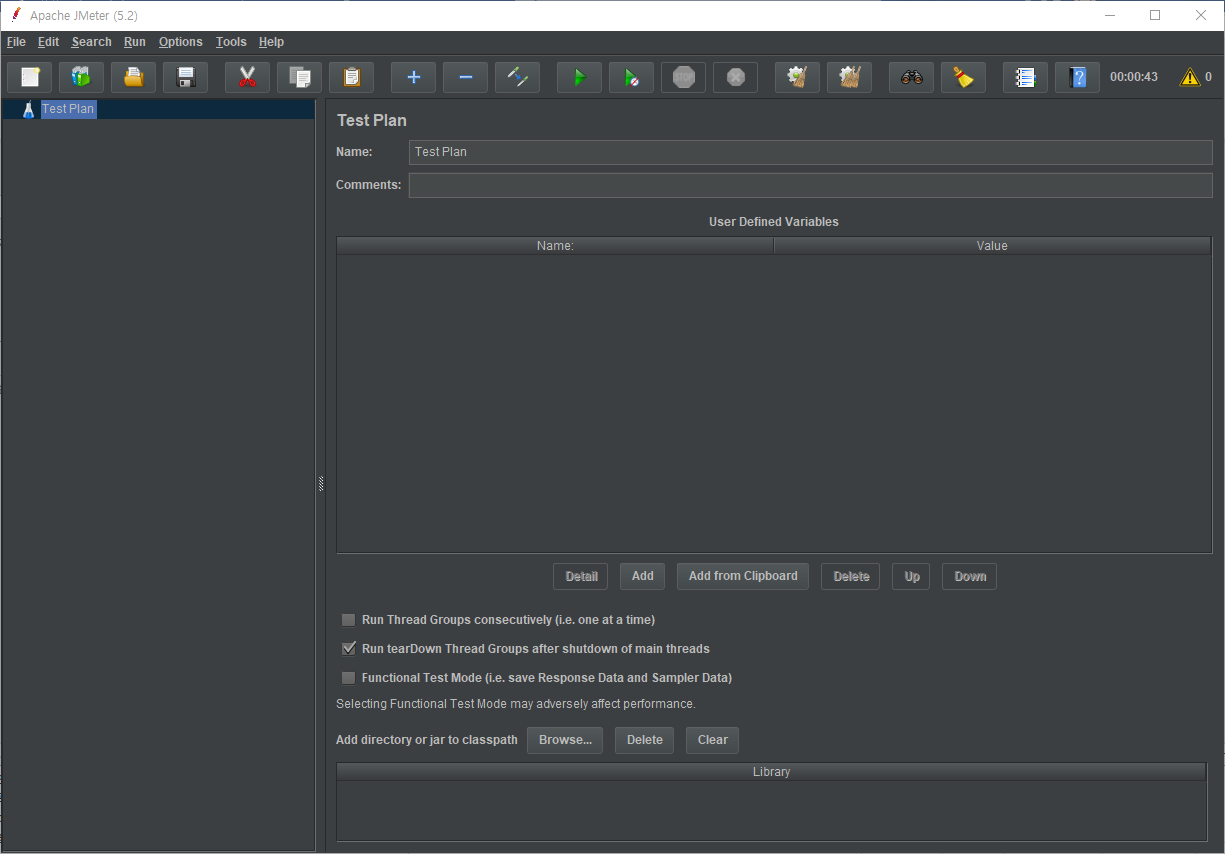Click the Detail button
This screenshot has height=854, width=1225.
tap(581, 576)
